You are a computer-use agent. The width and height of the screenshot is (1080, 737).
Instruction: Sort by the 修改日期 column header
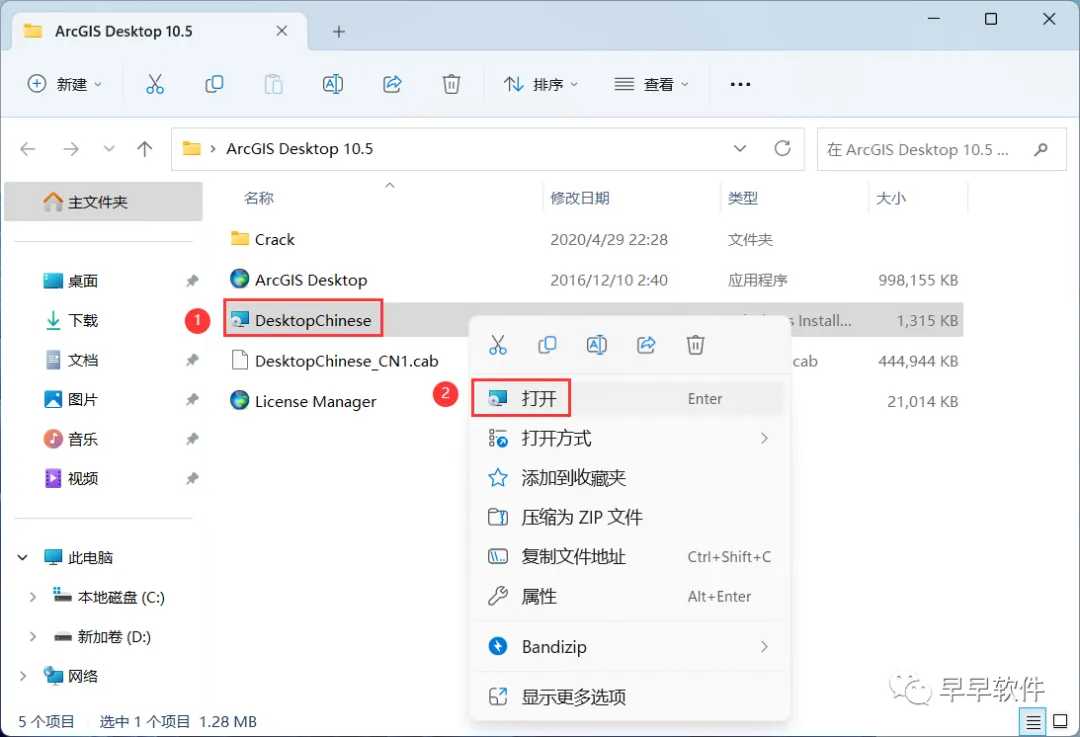(x=580, y=198)
